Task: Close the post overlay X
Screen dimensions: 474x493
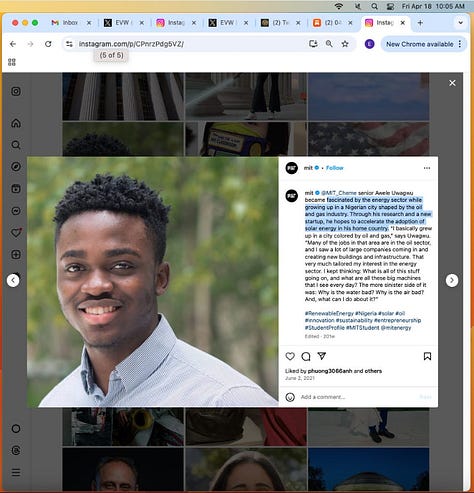Action: point(452,83)
